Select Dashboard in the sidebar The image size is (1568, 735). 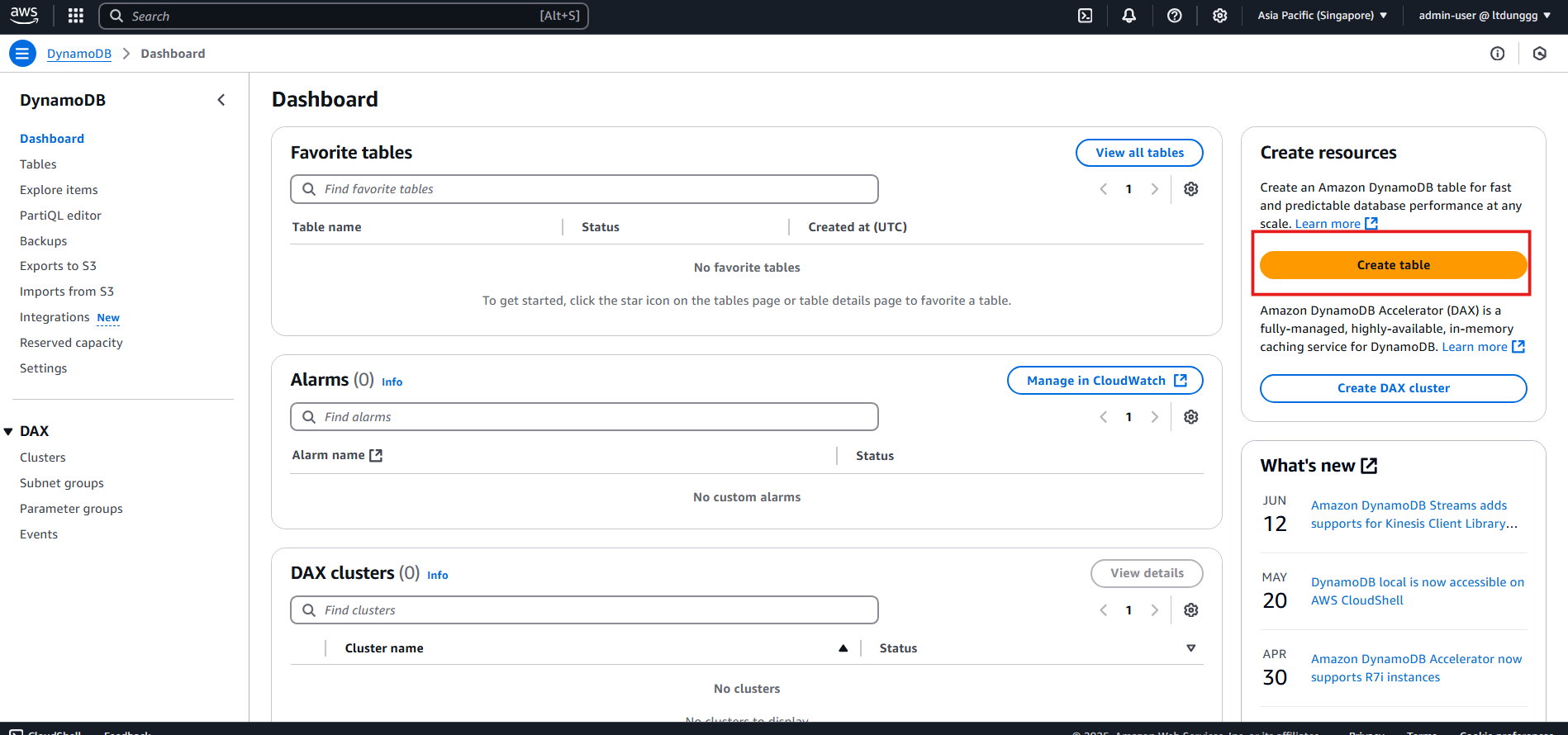tap(52, 139)
